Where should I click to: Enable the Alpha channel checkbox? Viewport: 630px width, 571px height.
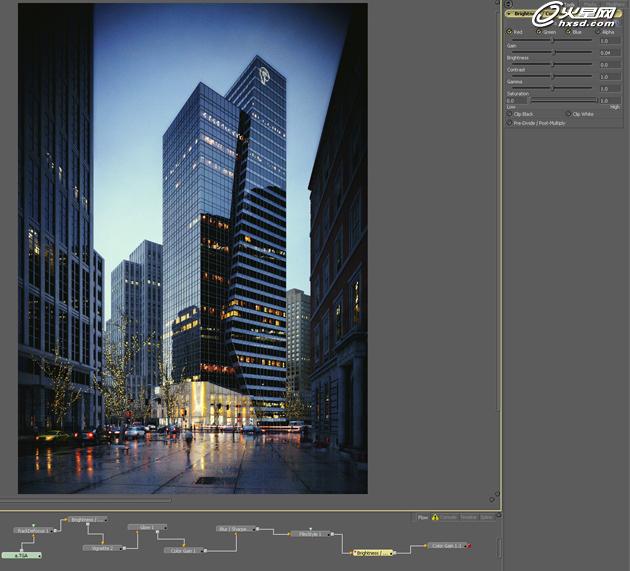(599, 32)
